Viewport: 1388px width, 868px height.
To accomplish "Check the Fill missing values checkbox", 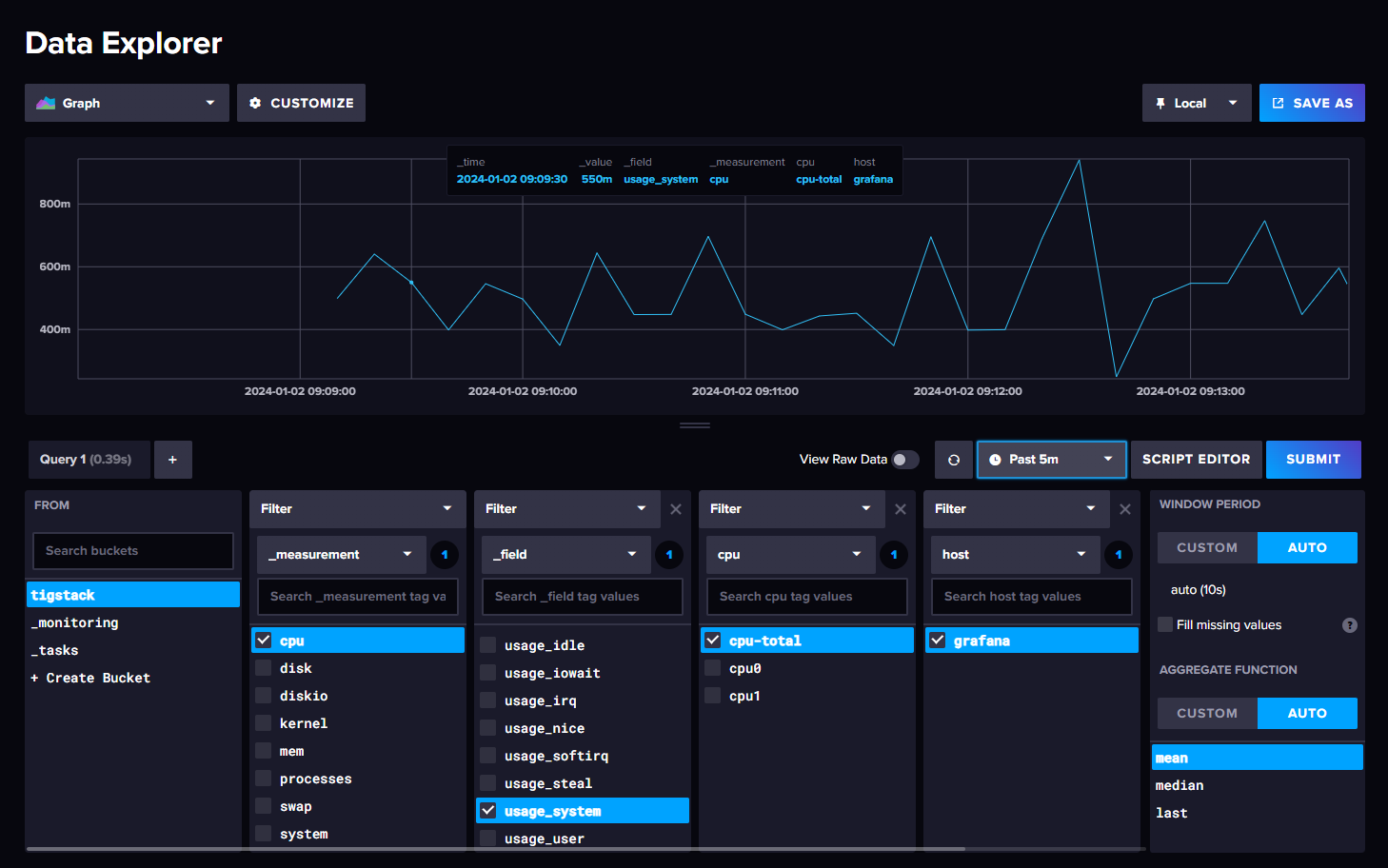I will [1164, 624].
